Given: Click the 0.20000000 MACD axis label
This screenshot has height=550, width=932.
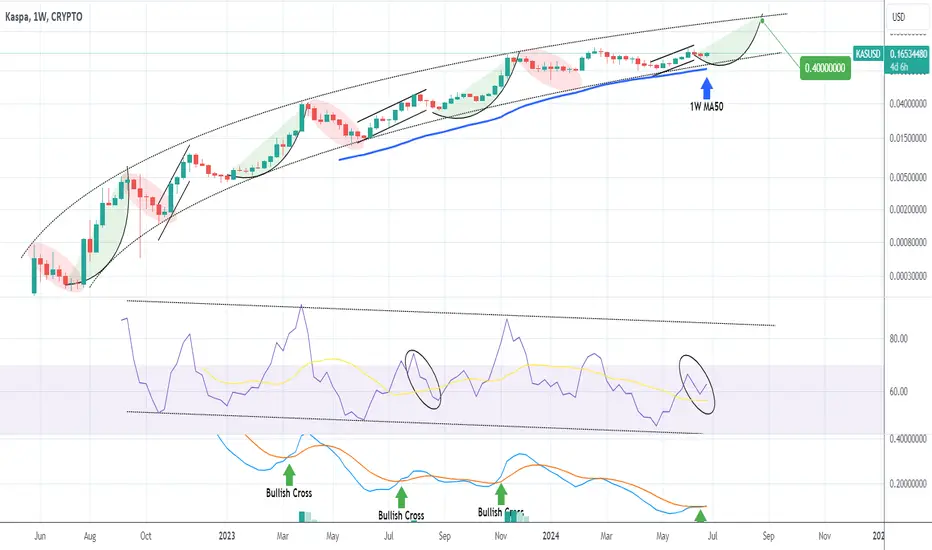Looking at the screenshot, I should [908, 484].
